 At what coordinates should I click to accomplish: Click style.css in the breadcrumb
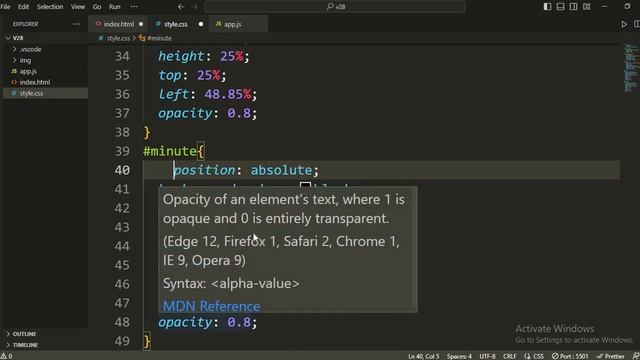click(x=118, y=38)
